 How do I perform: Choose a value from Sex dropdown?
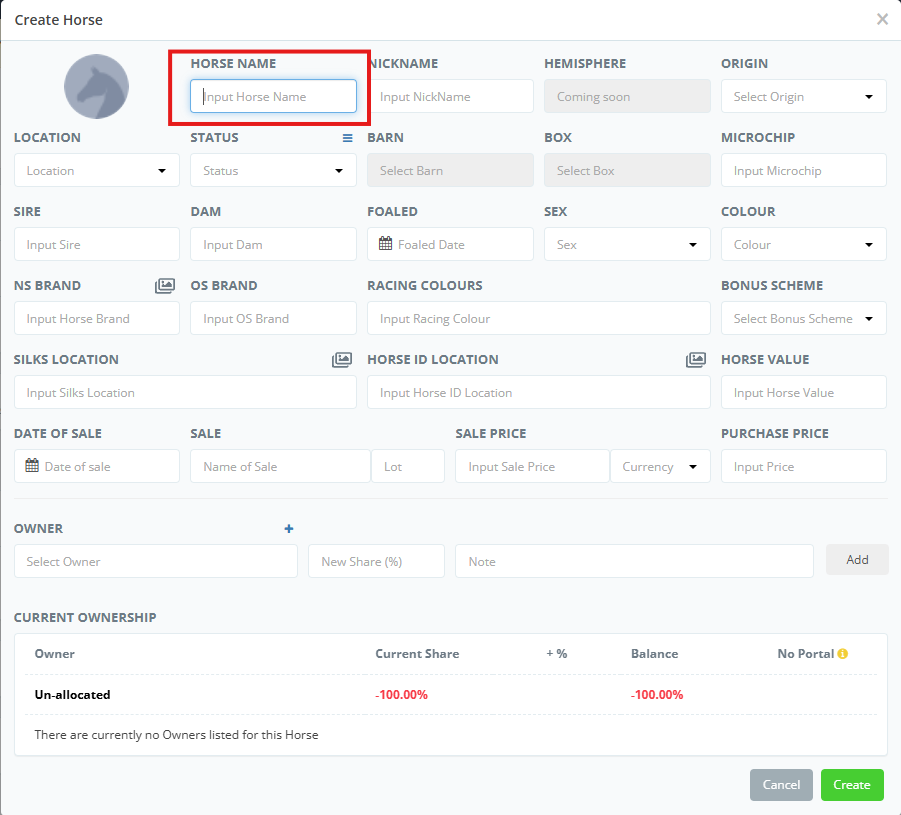coord(627,245)
